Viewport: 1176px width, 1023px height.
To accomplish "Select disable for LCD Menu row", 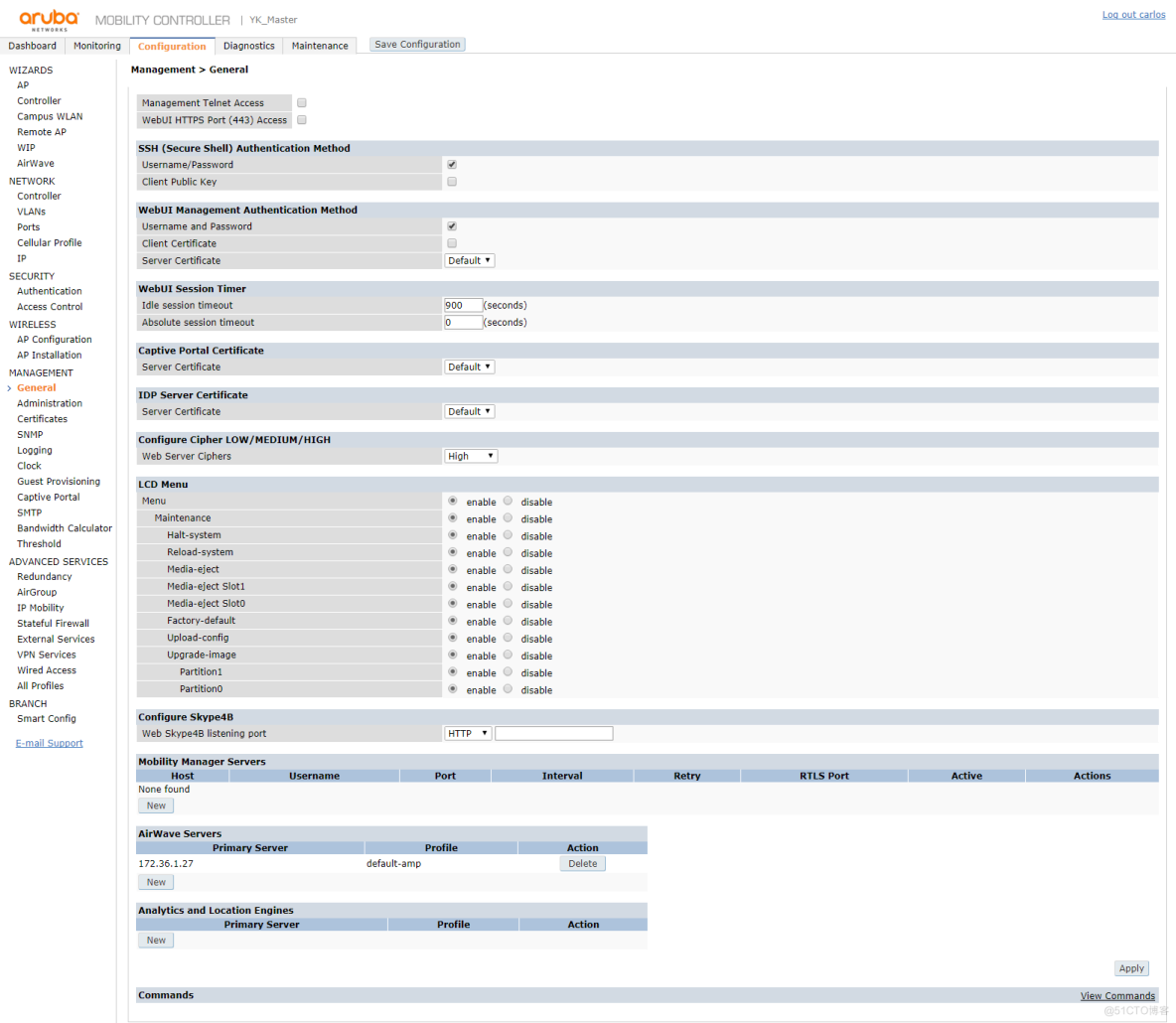I will (x=508, y=501).
